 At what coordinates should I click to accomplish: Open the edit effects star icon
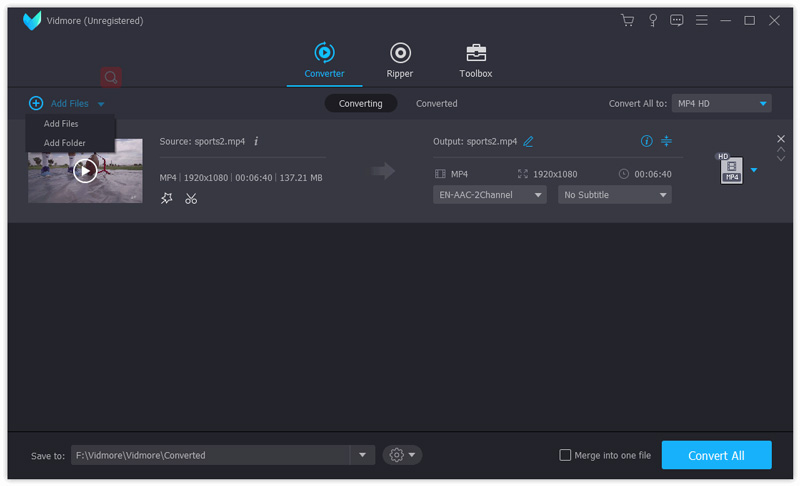point(166,198)
